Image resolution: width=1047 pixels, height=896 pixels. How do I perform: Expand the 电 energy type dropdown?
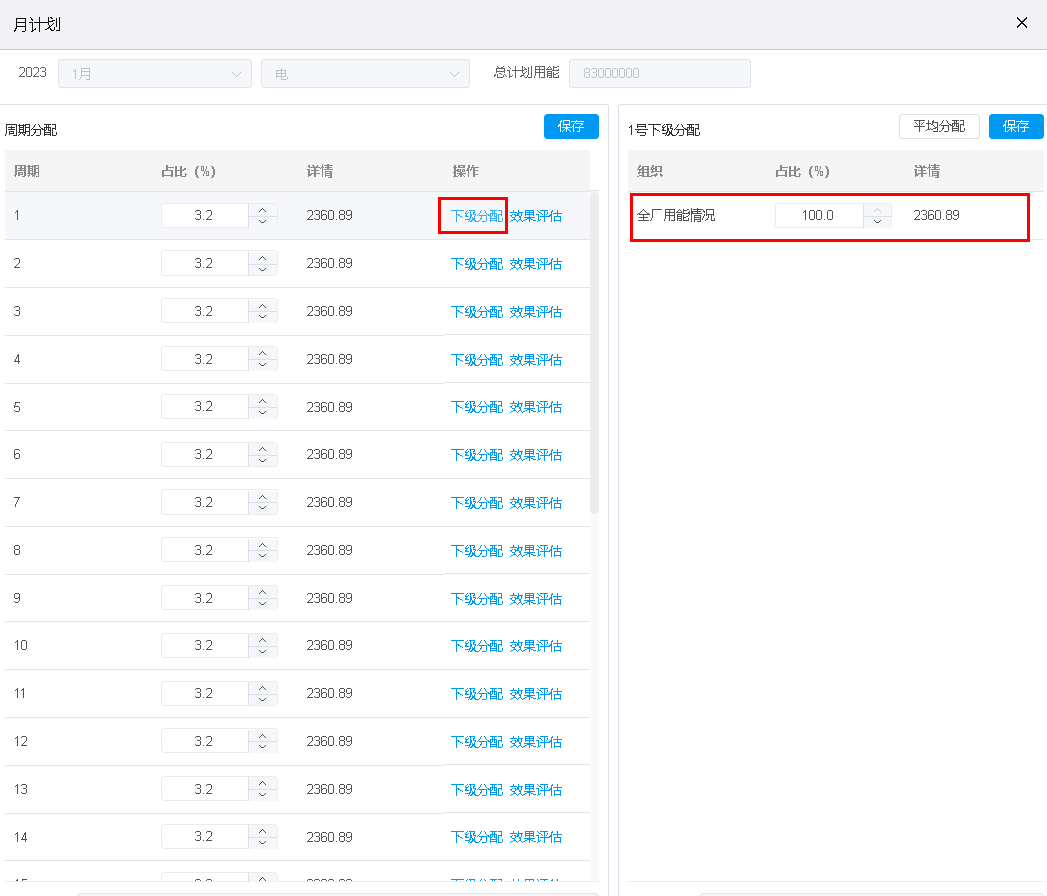pos(365,73)
